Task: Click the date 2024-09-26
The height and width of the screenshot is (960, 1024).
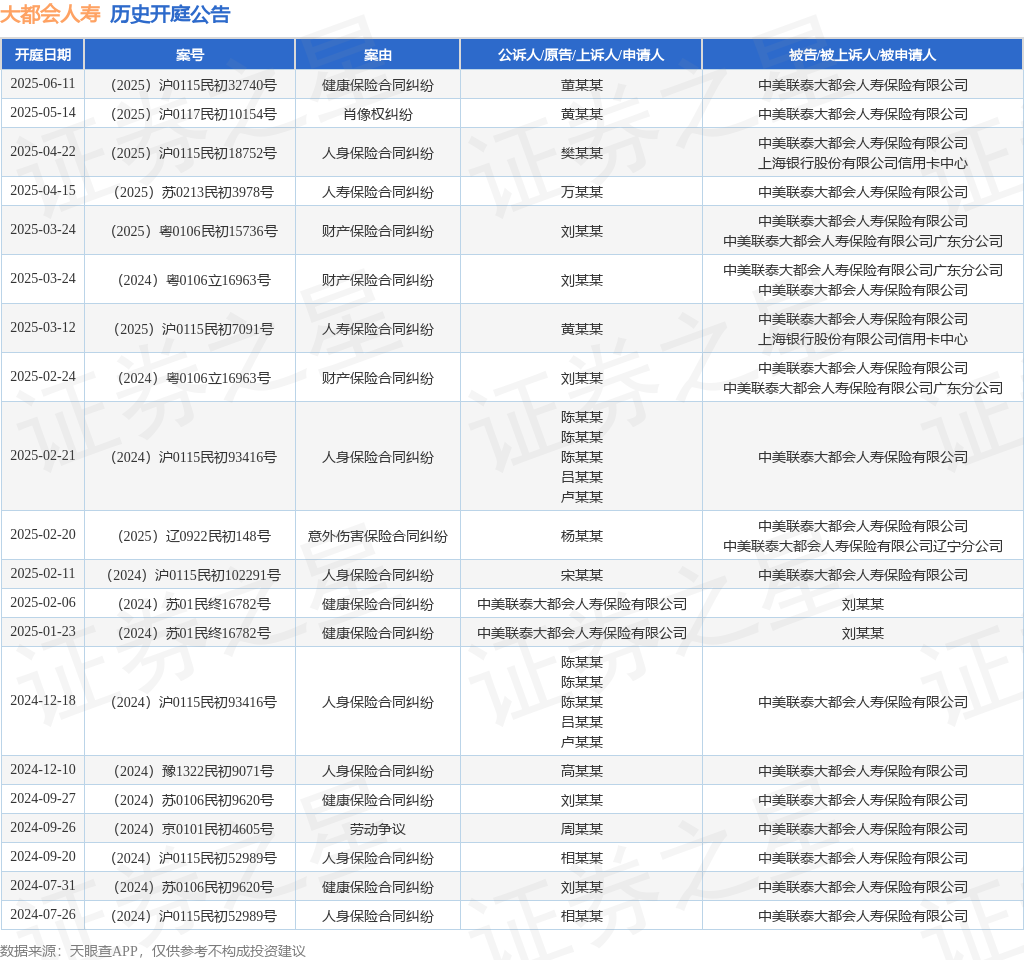Action: (43, 828)
